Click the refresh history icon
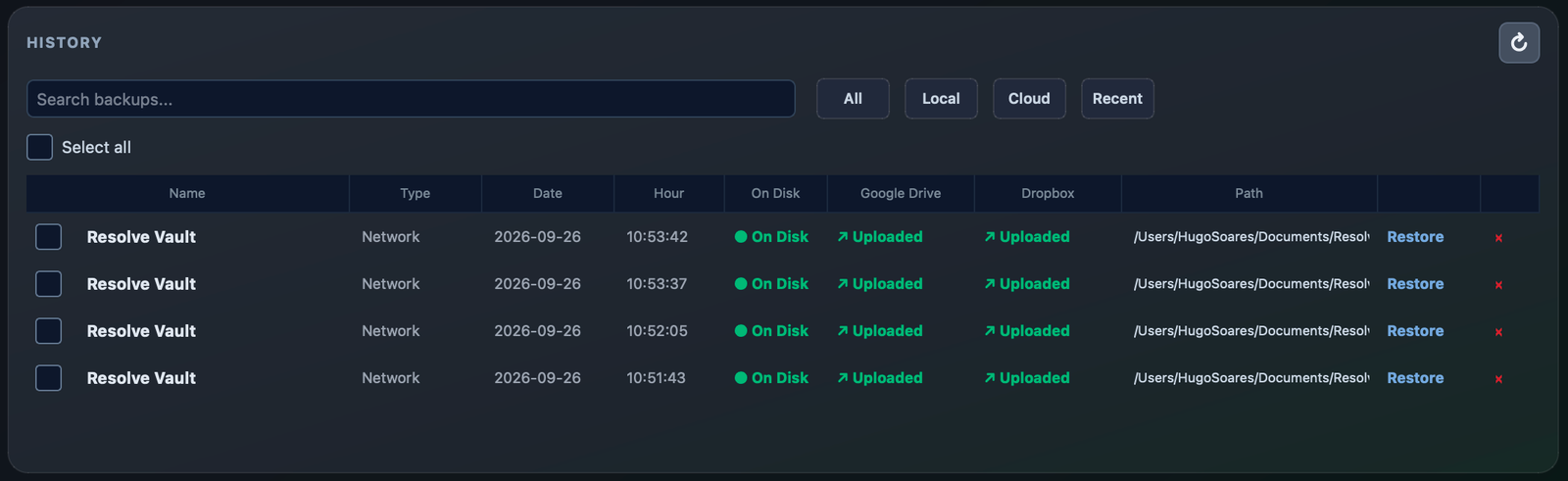 coord(1519,43)
